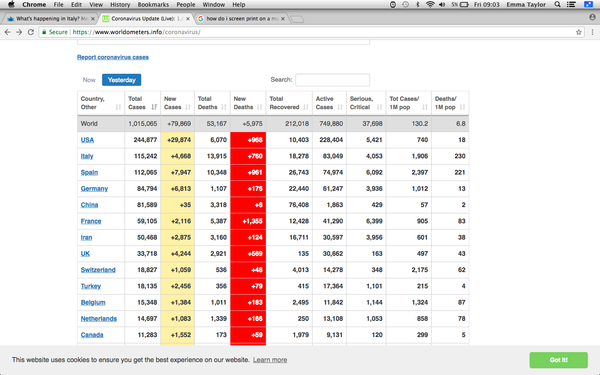Open the Belgium country link
The height and width of the screenshot is (375, 600).
[93, 302]
